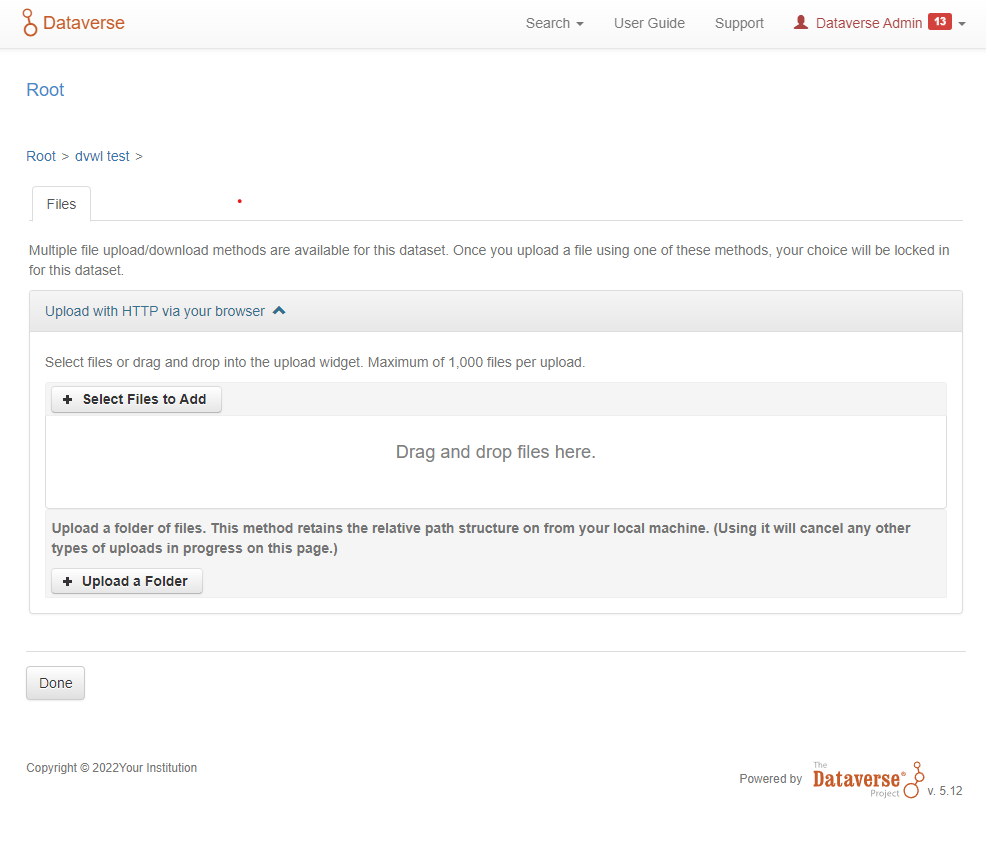Open the User Guide menu item
This screenshot has width=986, height=856.
click(x=649, y=23)
